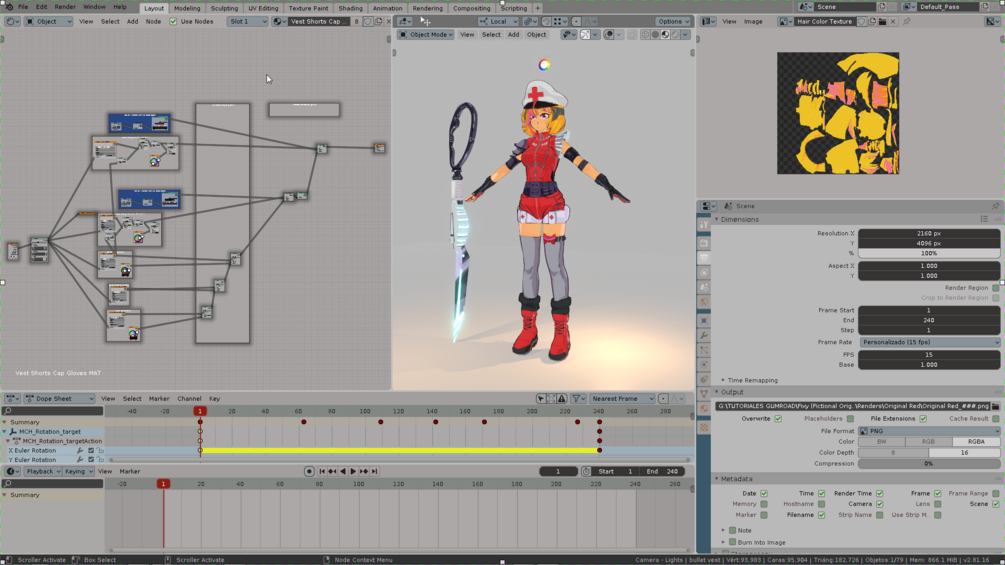Toggle only show errors in Dope Sheet
The width and height of the screenshot is (1005, 565).
[562, 398]
